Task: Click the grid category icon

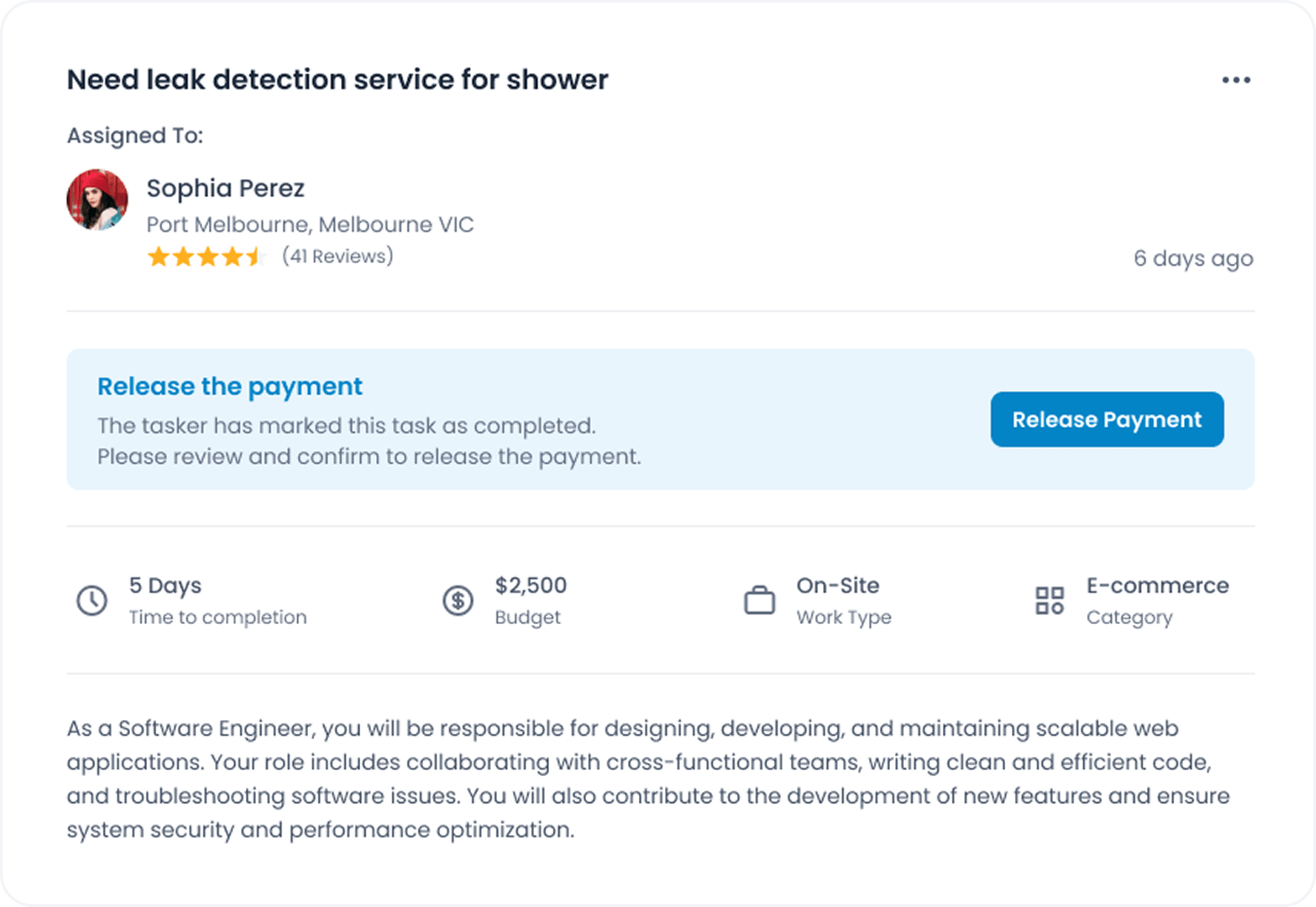Action: point(1049,601)
